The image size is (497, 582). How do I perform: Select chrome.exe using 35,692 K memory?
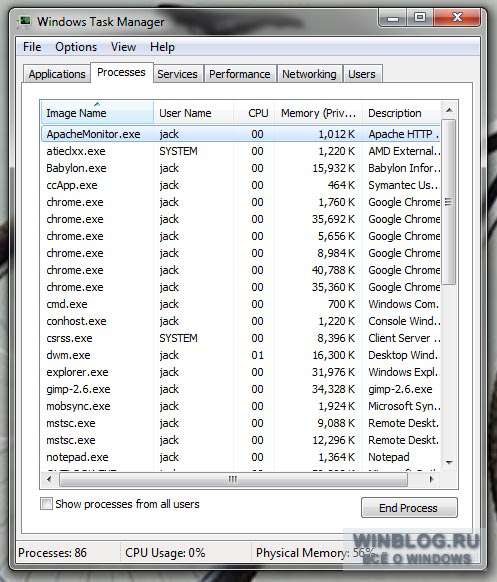(241, 219)
